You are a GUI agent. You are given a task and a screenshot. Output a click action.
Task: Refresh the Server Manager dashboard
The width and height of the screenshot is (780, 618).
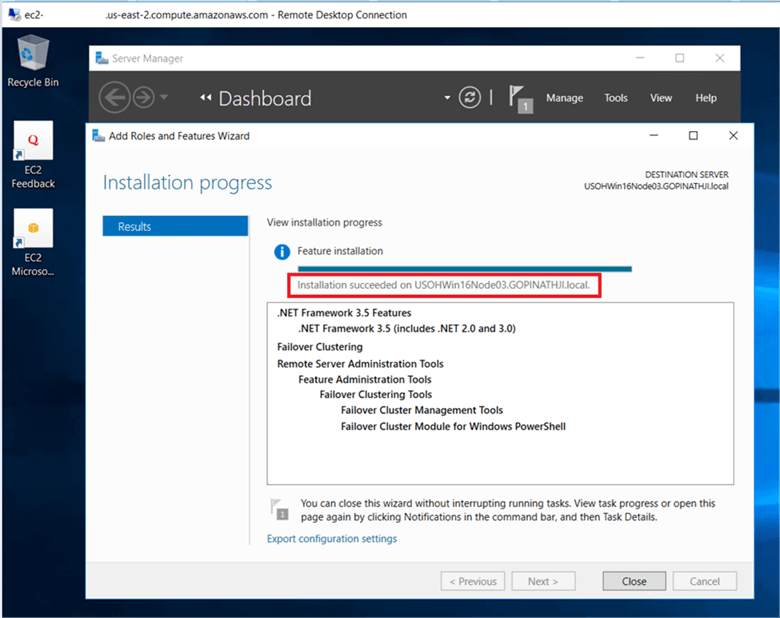click(470, 98)
